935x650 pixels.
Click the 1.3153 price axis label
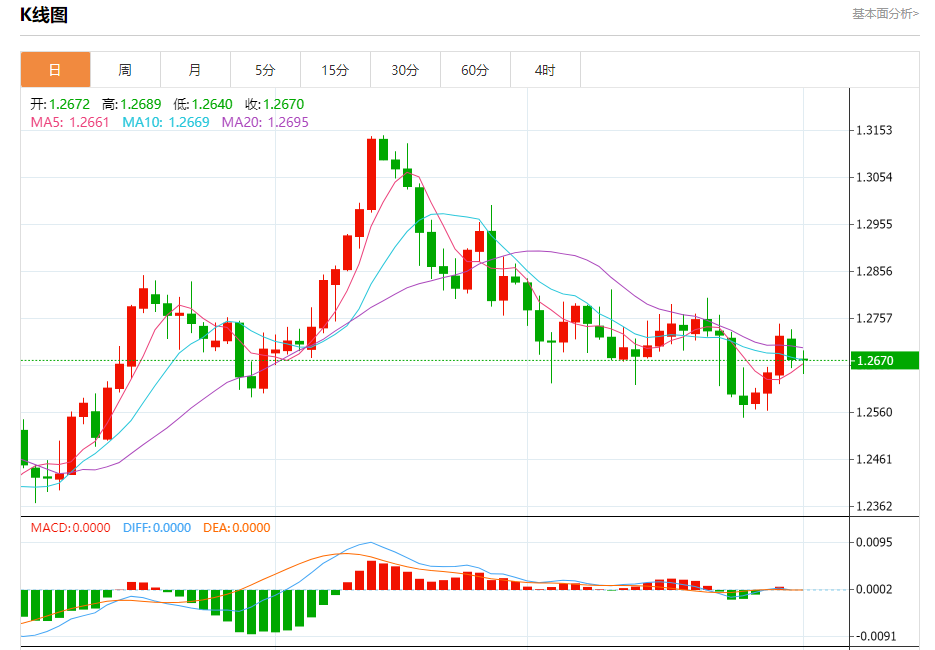tap(874, 131)
